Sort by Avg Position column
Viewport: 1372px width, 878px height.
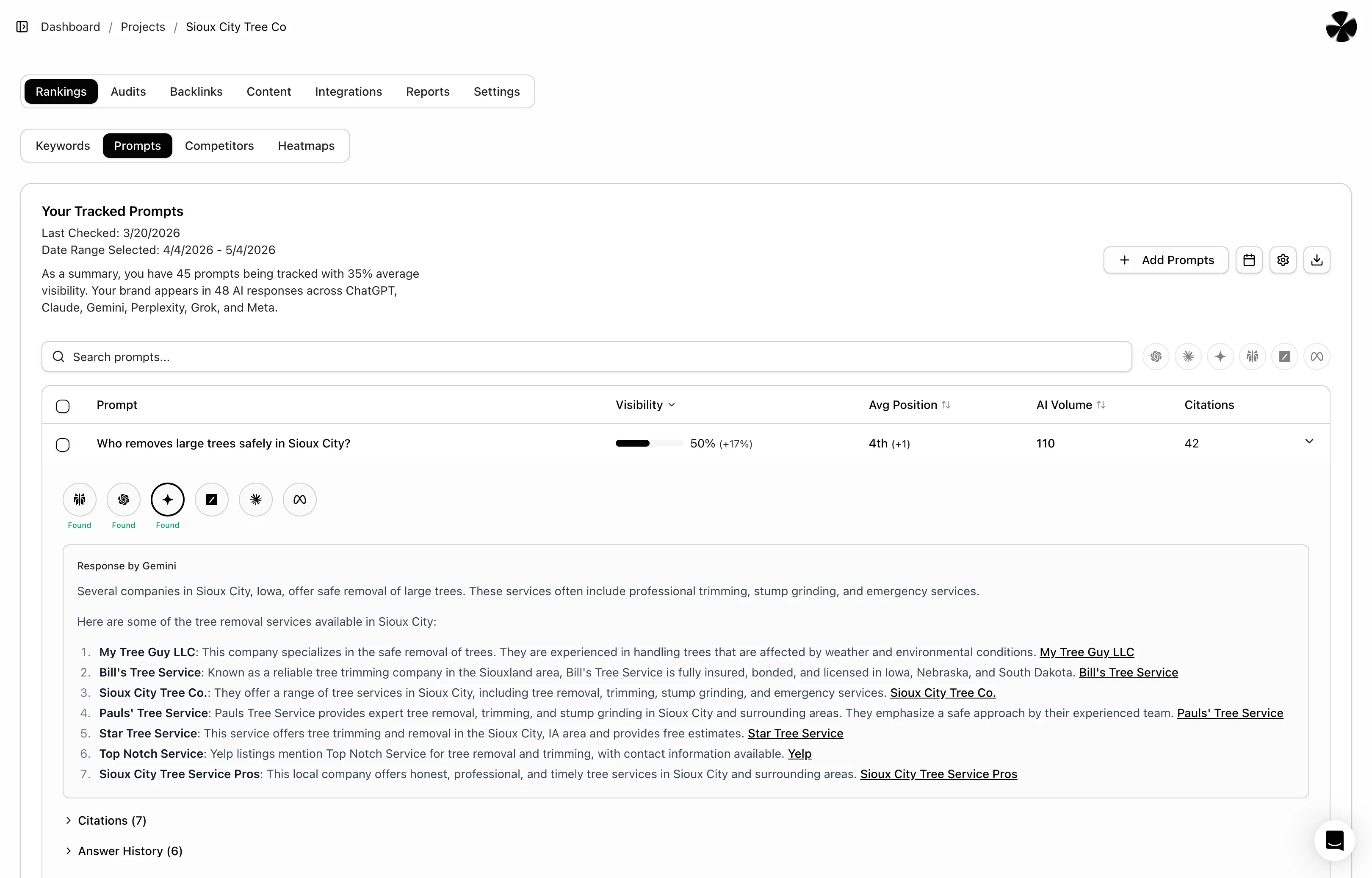pos(909,405)
